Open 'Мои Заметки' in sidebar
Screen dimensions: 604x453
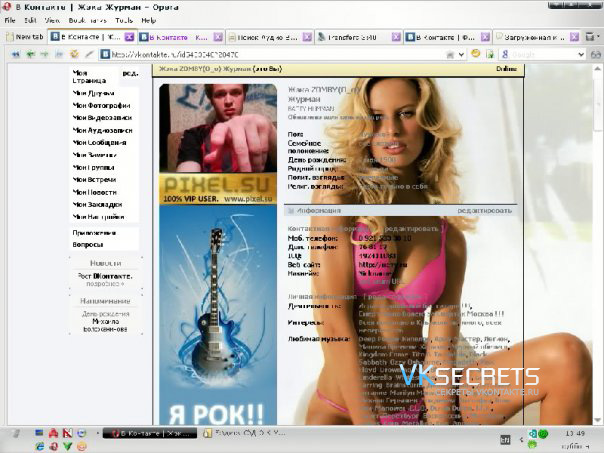point(94,155)
